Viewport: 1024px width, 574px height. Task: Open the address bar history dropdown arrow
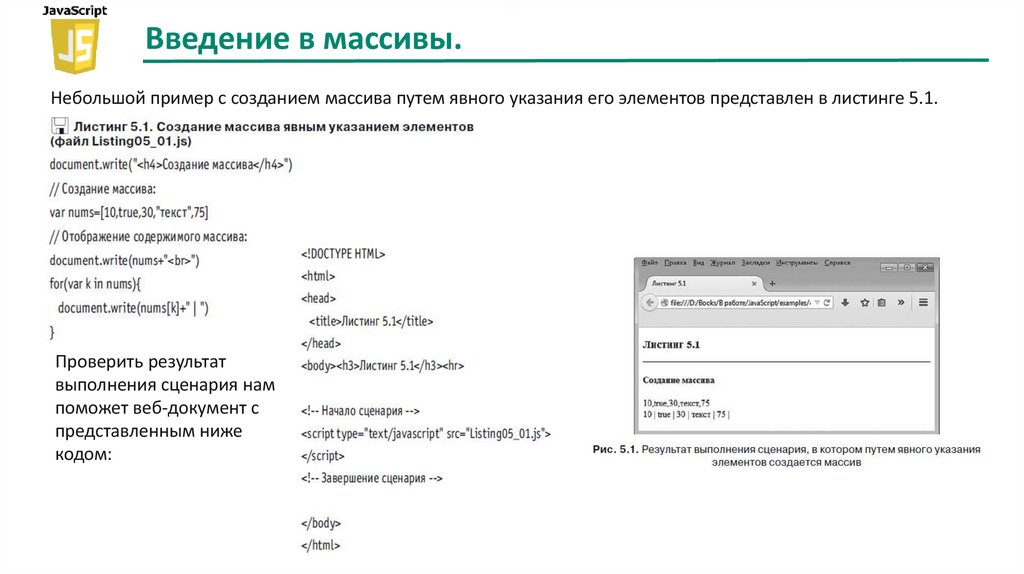pyautogui.click(x=817, y=303)
